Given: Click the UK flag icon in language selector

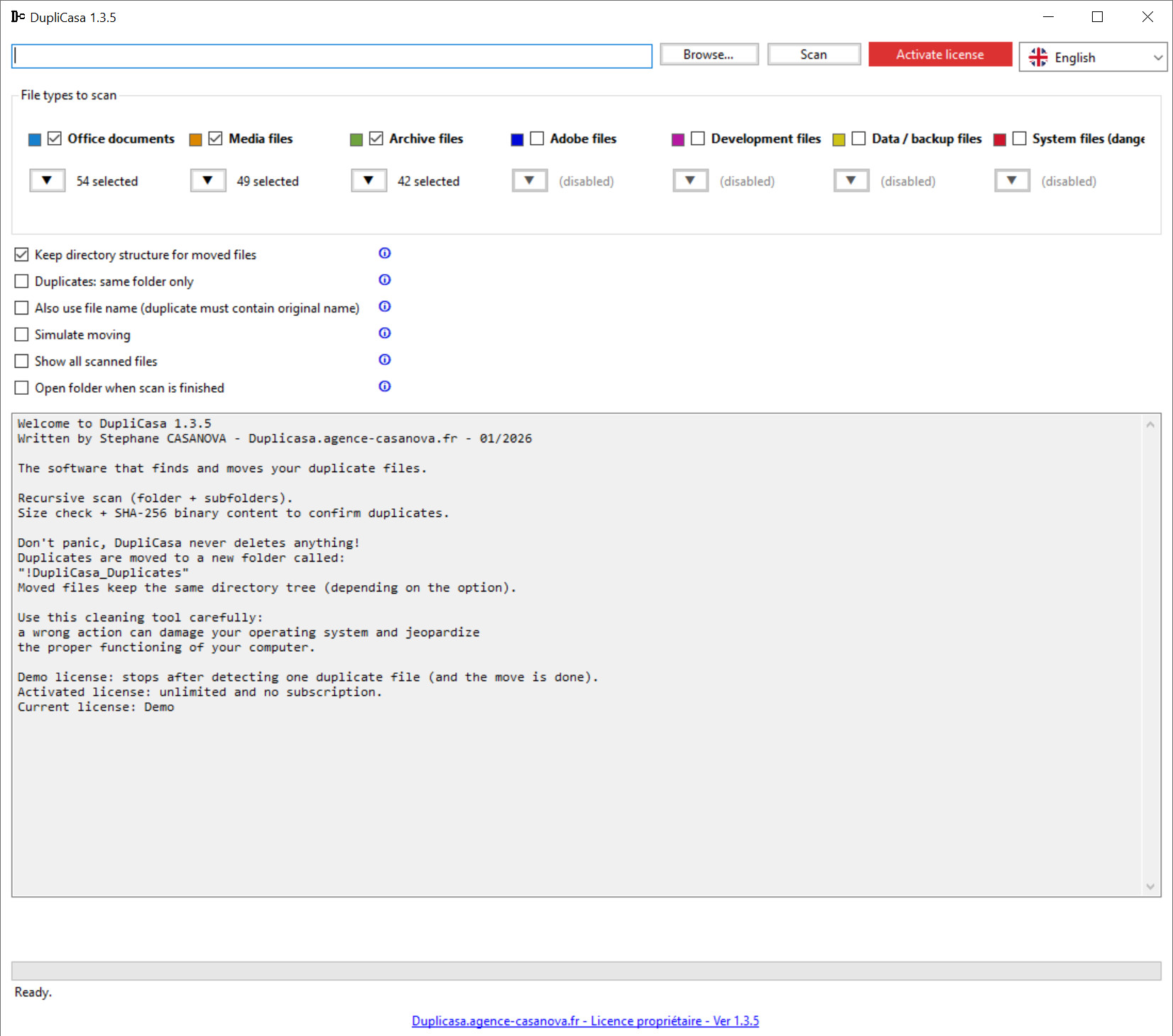Looking at the screenshot, I should point(1038,58).
